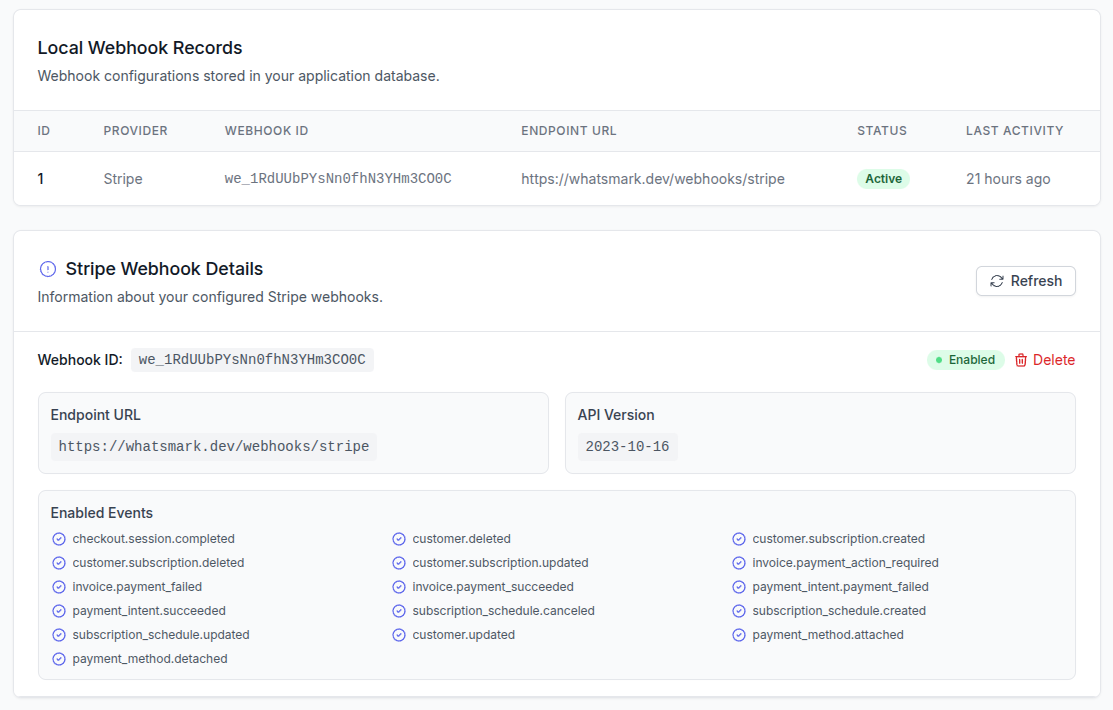Click the endpoint URL in the table row
Viewport: 1113px width, 710px height.
point(653,179)
